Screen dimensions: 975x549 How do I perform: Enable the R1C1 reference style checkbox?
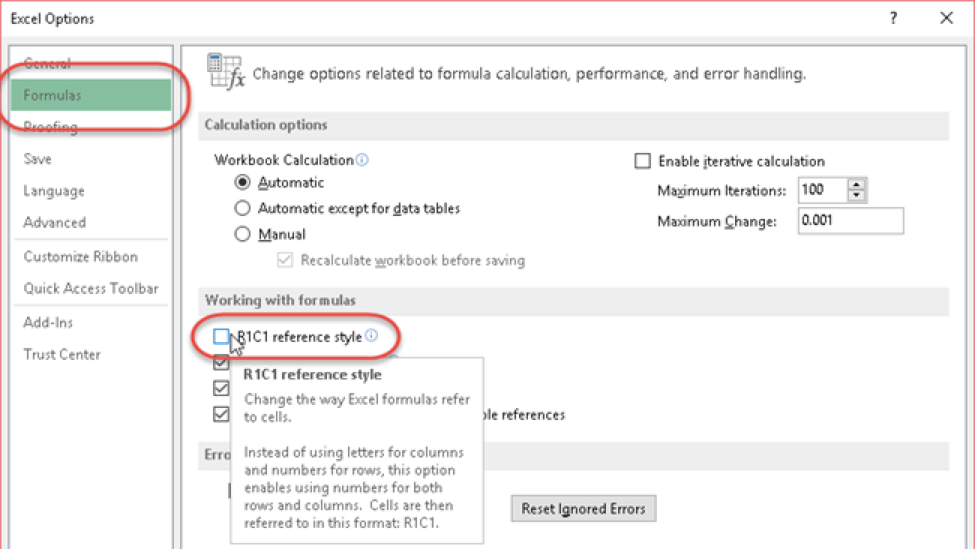coord(221,336)
